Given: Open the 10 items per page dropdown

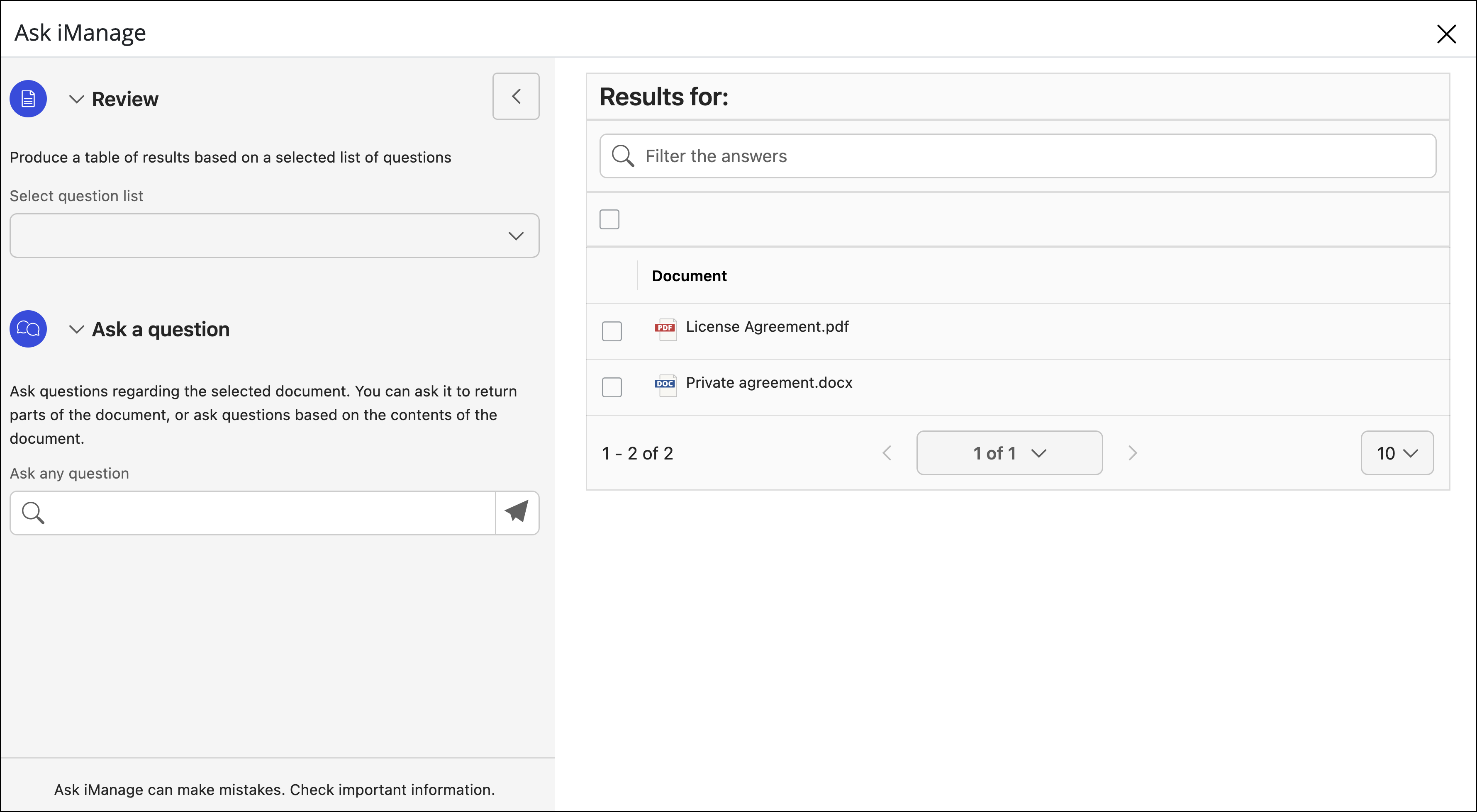Looking at the screenshot, I should click(x=1397, y=453).
